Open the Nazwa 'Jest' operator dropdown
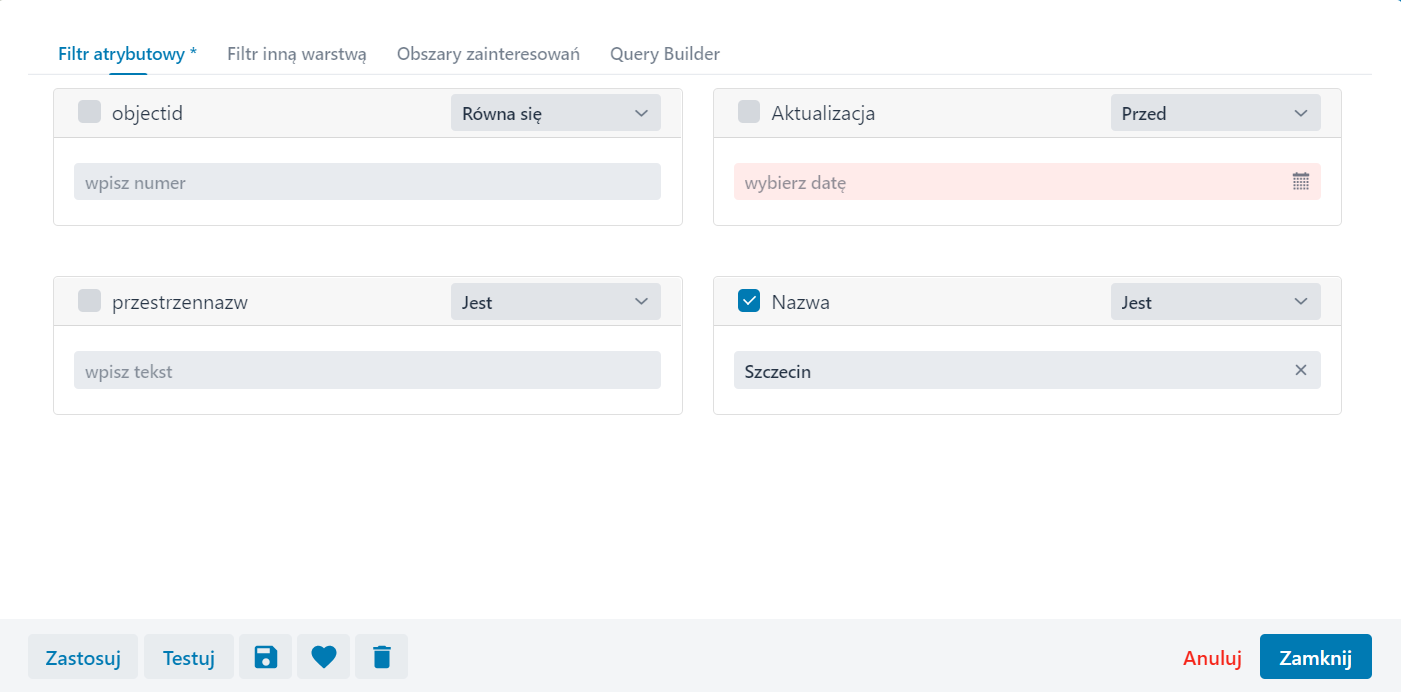Image resolution: width=1401 pixels, height=692 pixels. 1215,302
